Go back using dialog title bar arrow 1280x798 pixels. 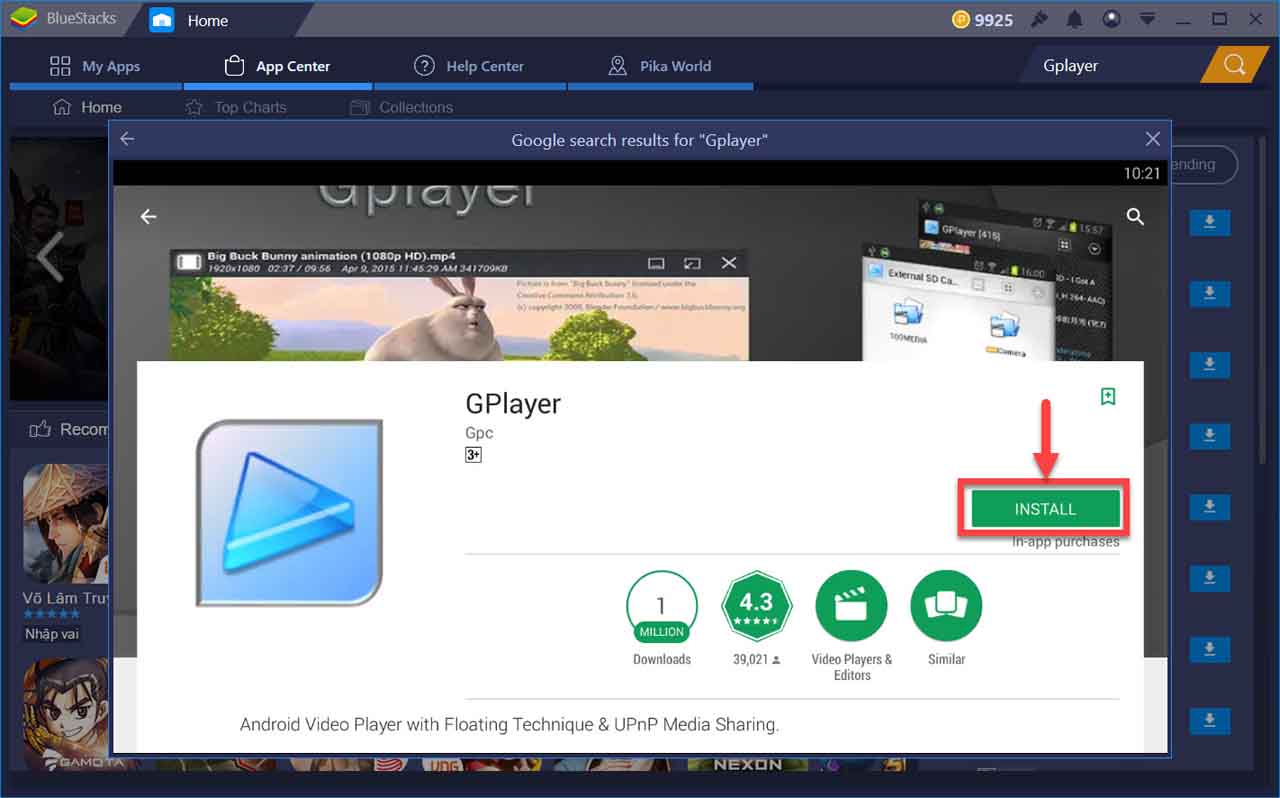(127, 139)
